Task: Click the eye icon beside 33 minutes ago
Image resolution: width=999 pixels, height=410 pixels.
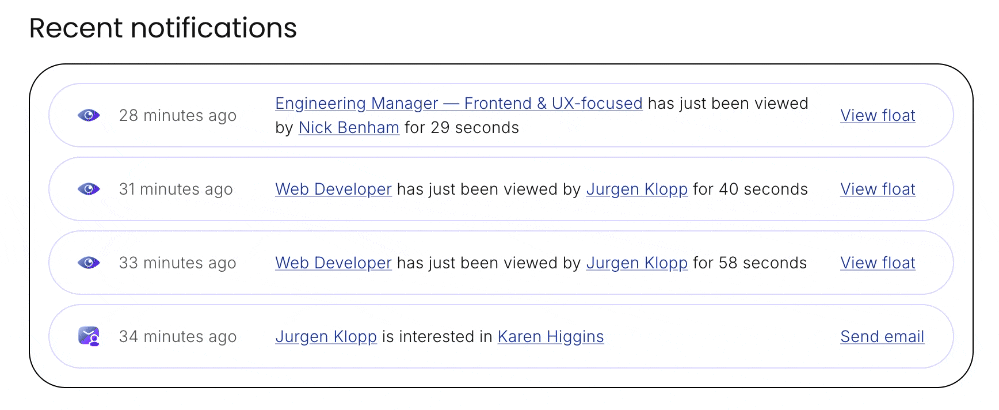Action: (90, 263)
